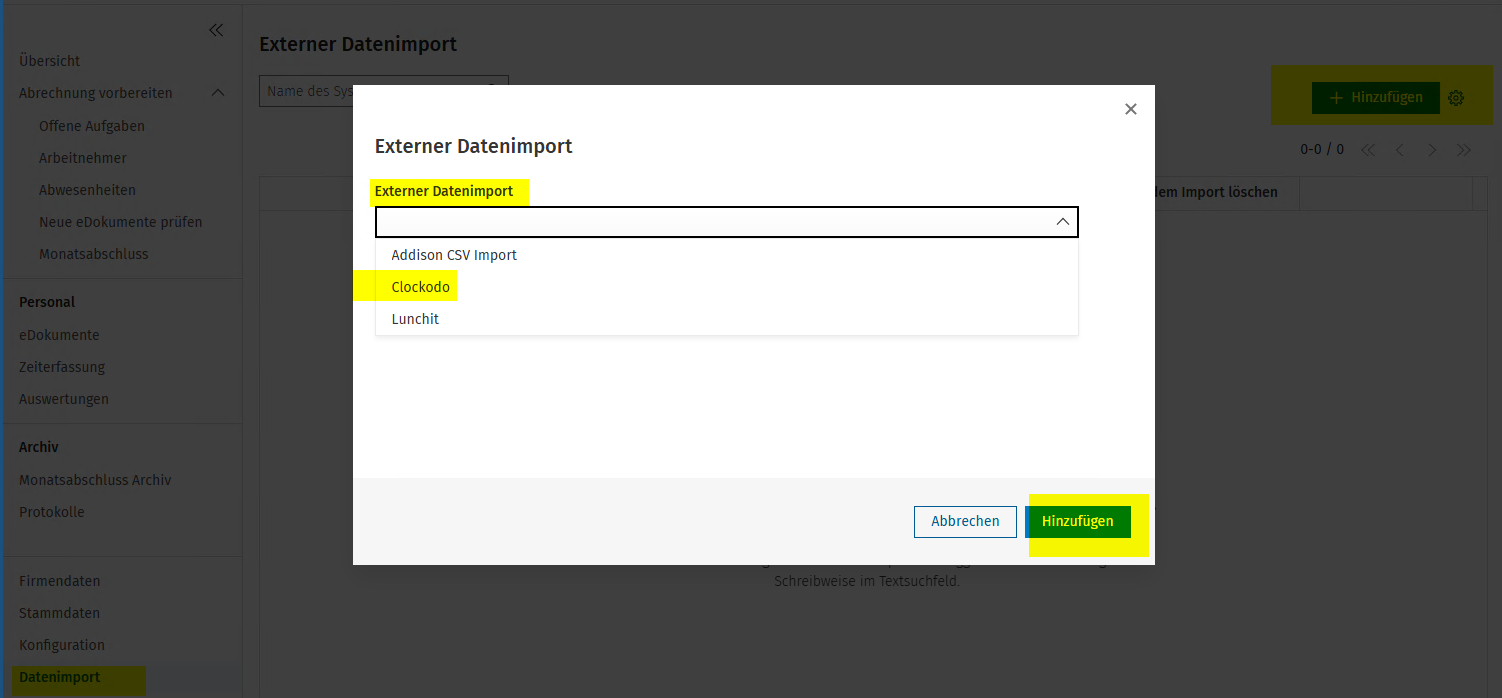Open Übersicht in the sidebar

(50, 61)
